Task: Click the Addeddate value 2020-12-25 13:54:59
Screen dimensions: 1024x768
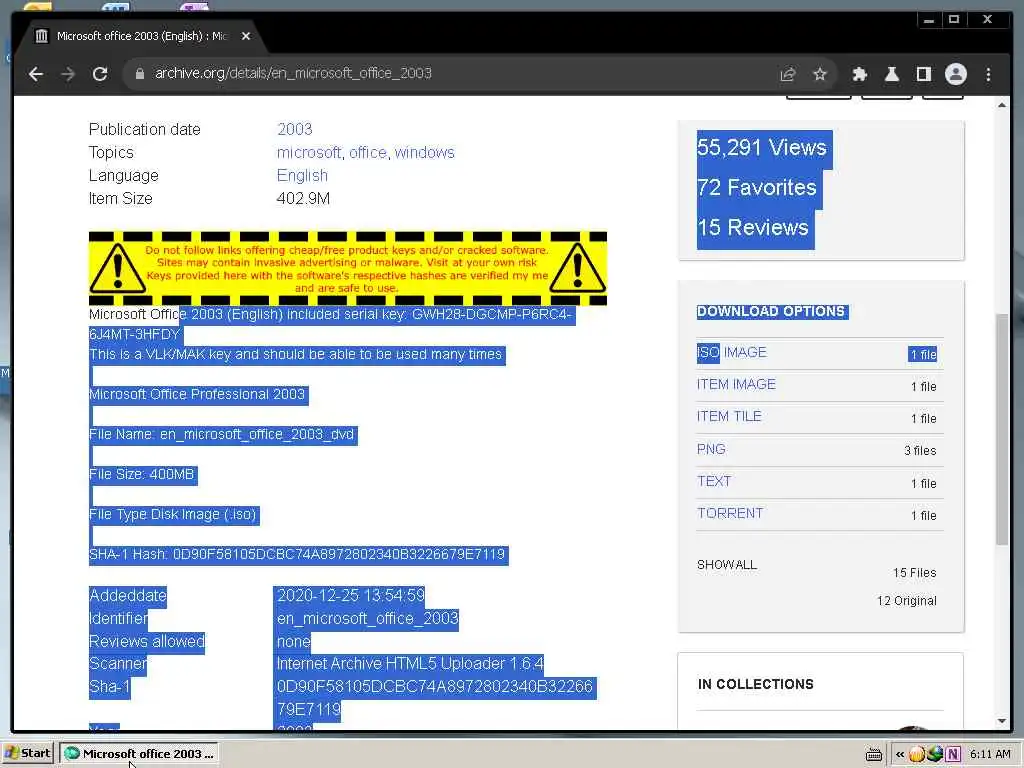Action: pos(351,596)
